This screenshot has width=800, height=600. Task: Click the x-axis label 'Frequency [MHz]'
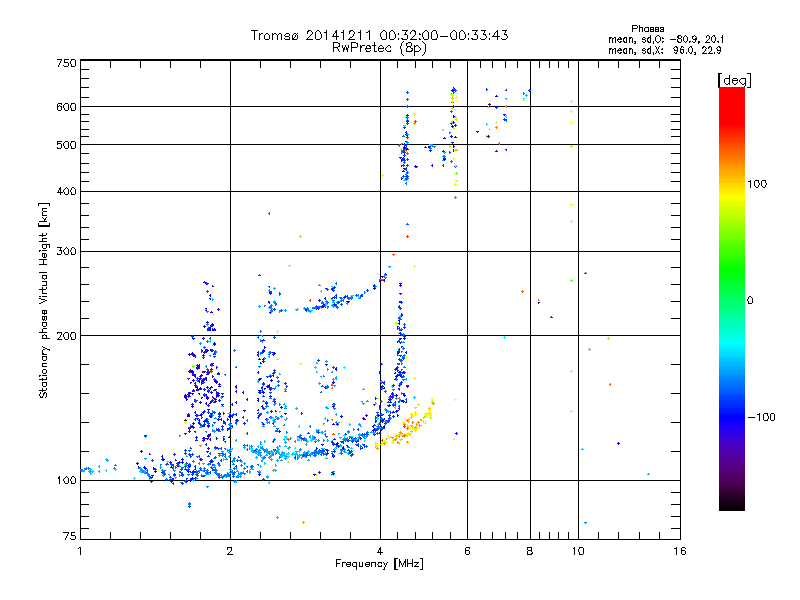click(379, 564)
